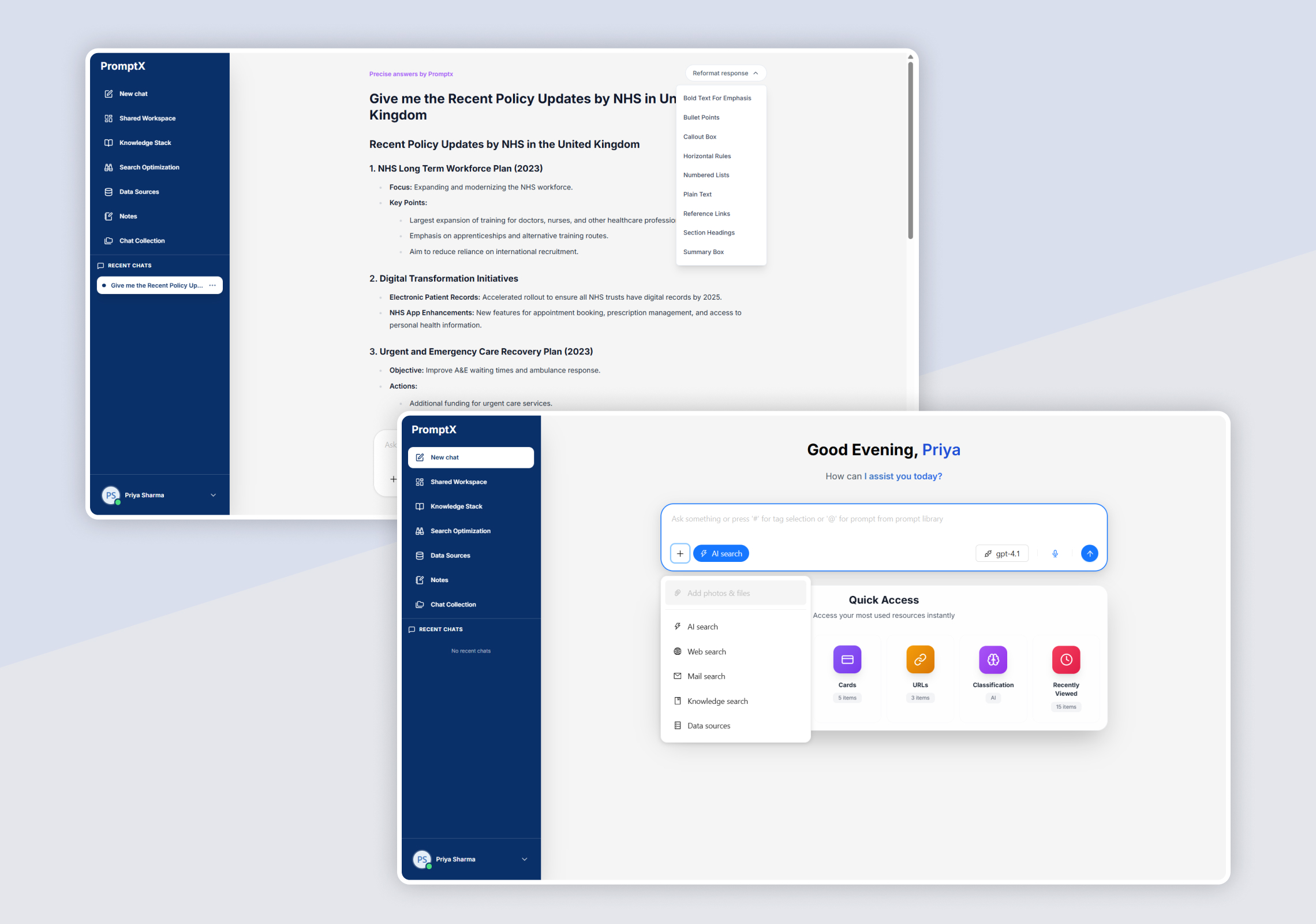Click the Ask something prompt input field
This screenshot has height=924, width=1316.
883,519
